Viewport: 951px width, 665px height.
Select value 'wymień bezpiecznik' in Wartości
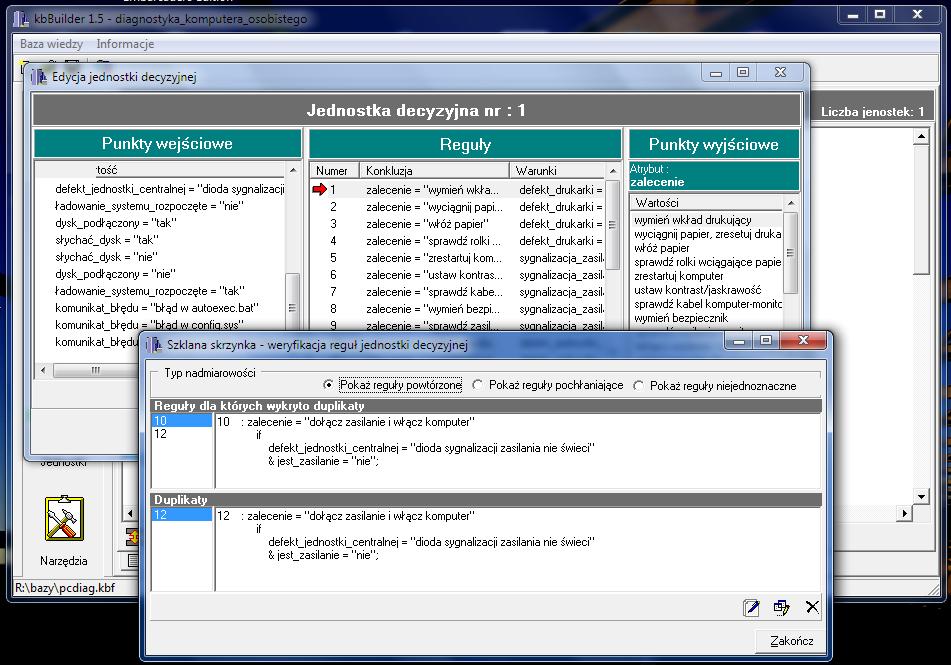[707, 318]
